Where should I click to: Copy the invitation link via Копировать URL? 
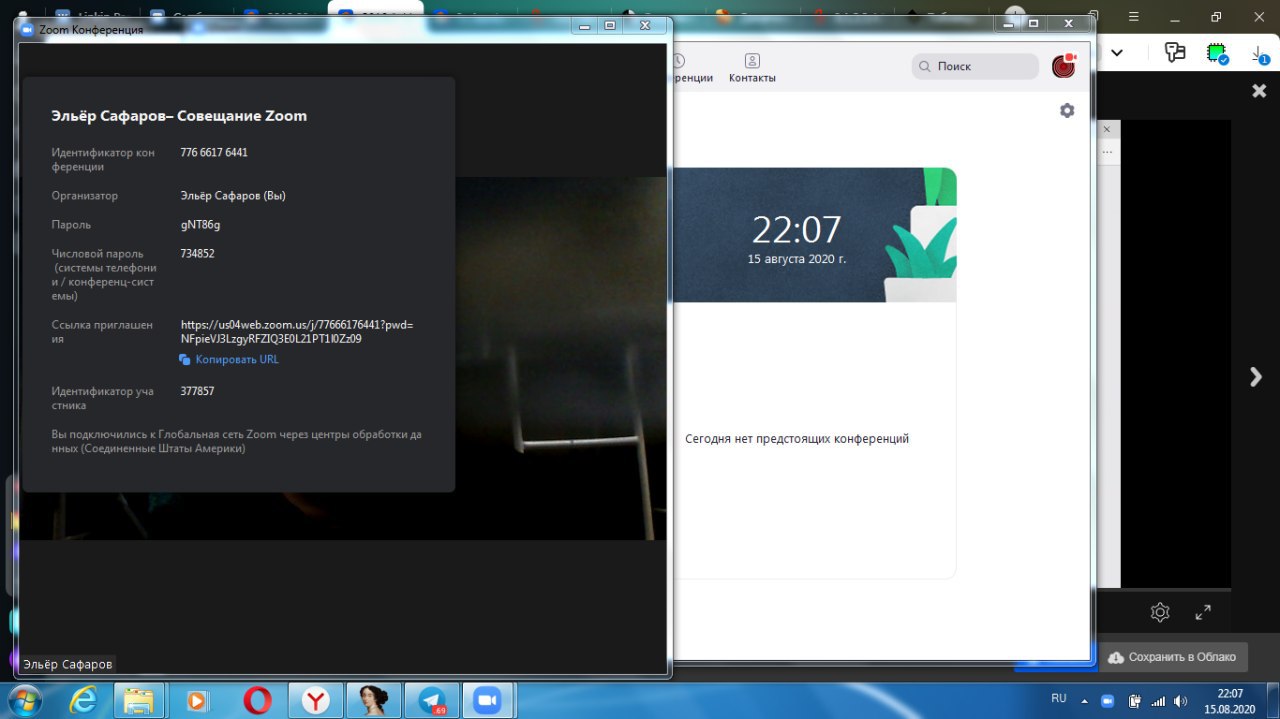click(x=237, y=360)
